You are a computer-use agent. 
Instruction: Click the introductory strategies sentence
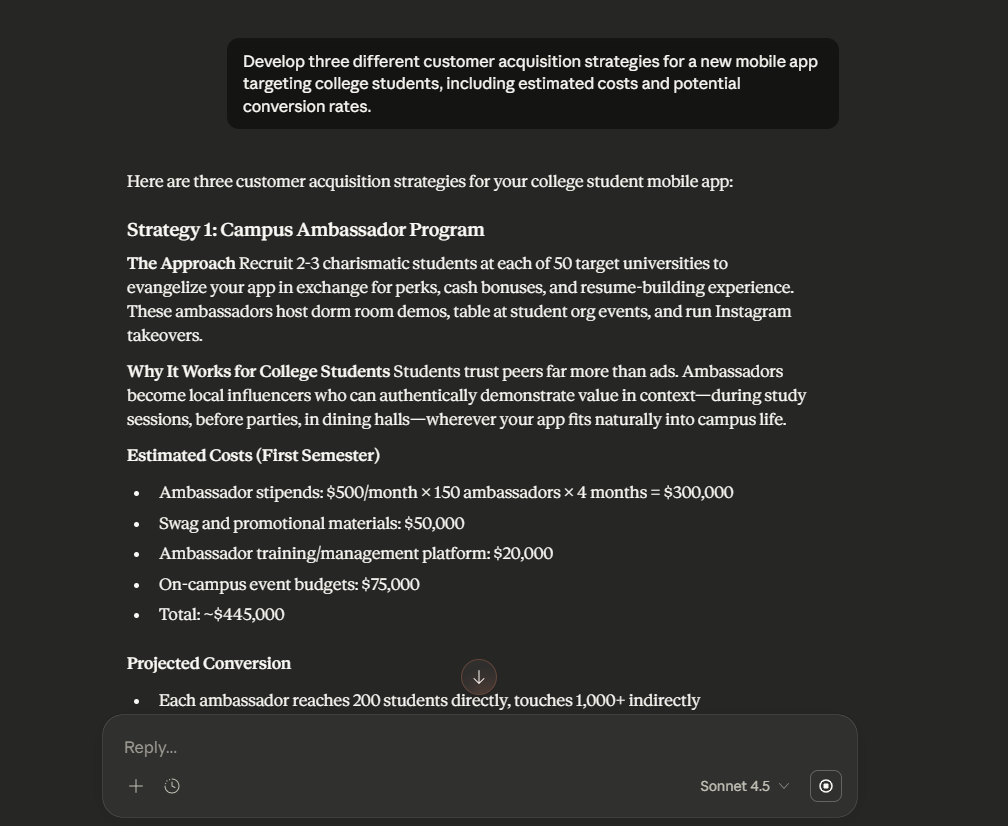tap(430, 181)
